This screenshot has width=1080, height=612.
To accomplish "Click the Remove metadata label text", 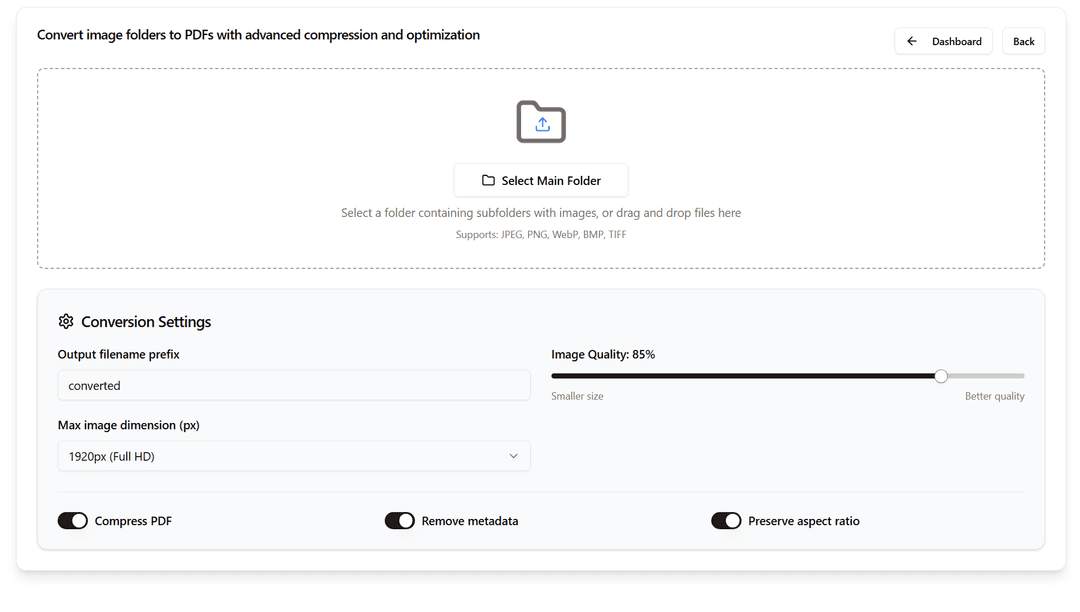I will click(x=470, y=521).
